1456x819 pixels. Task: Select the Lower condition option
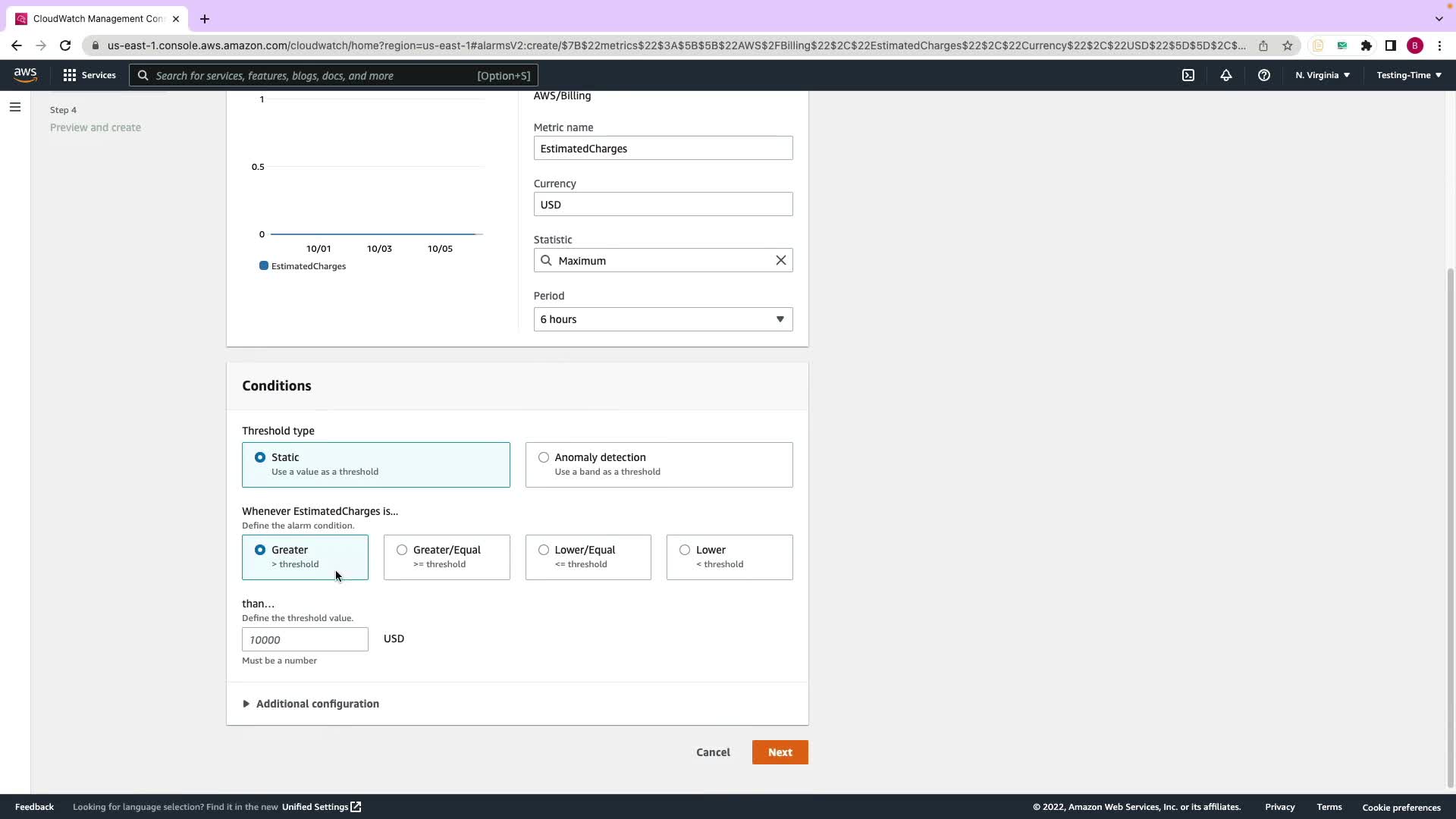tap(685, 550)
